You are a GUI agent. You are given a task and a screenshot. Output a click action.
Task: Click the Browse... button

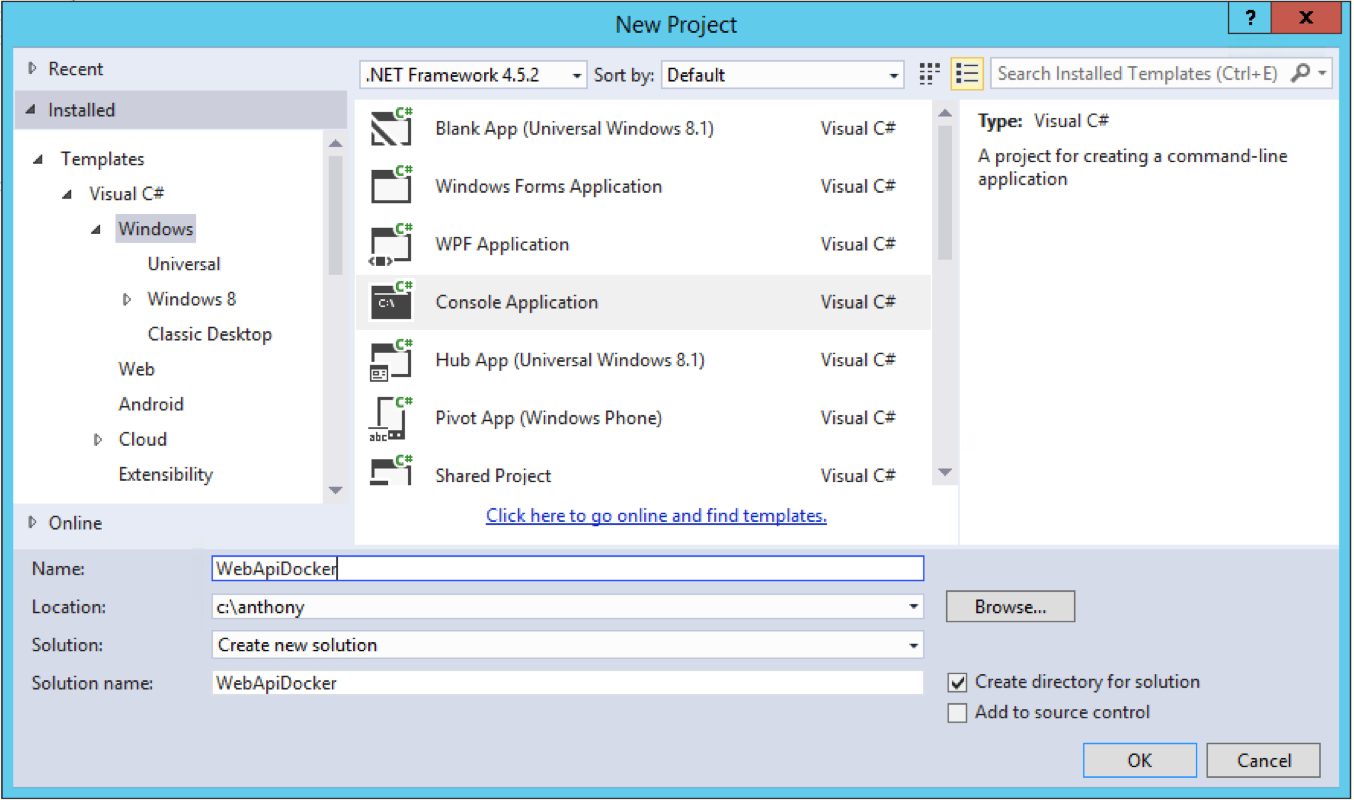pos(1011,607)
